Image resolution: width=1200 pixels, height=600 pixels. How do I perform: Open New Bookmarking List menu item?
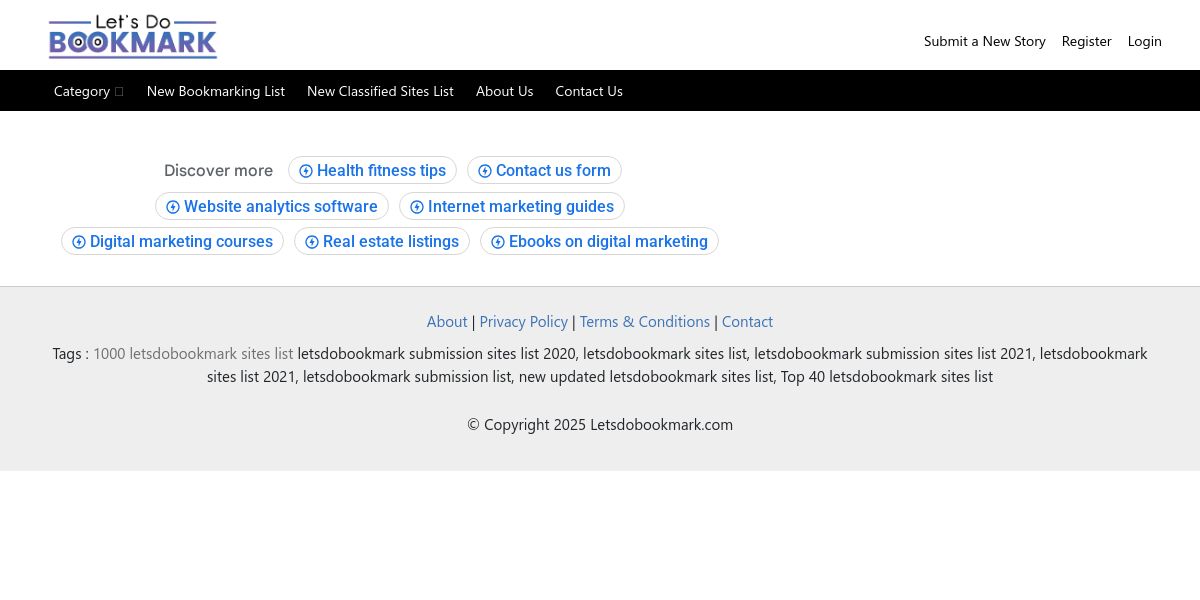point(216,91)
